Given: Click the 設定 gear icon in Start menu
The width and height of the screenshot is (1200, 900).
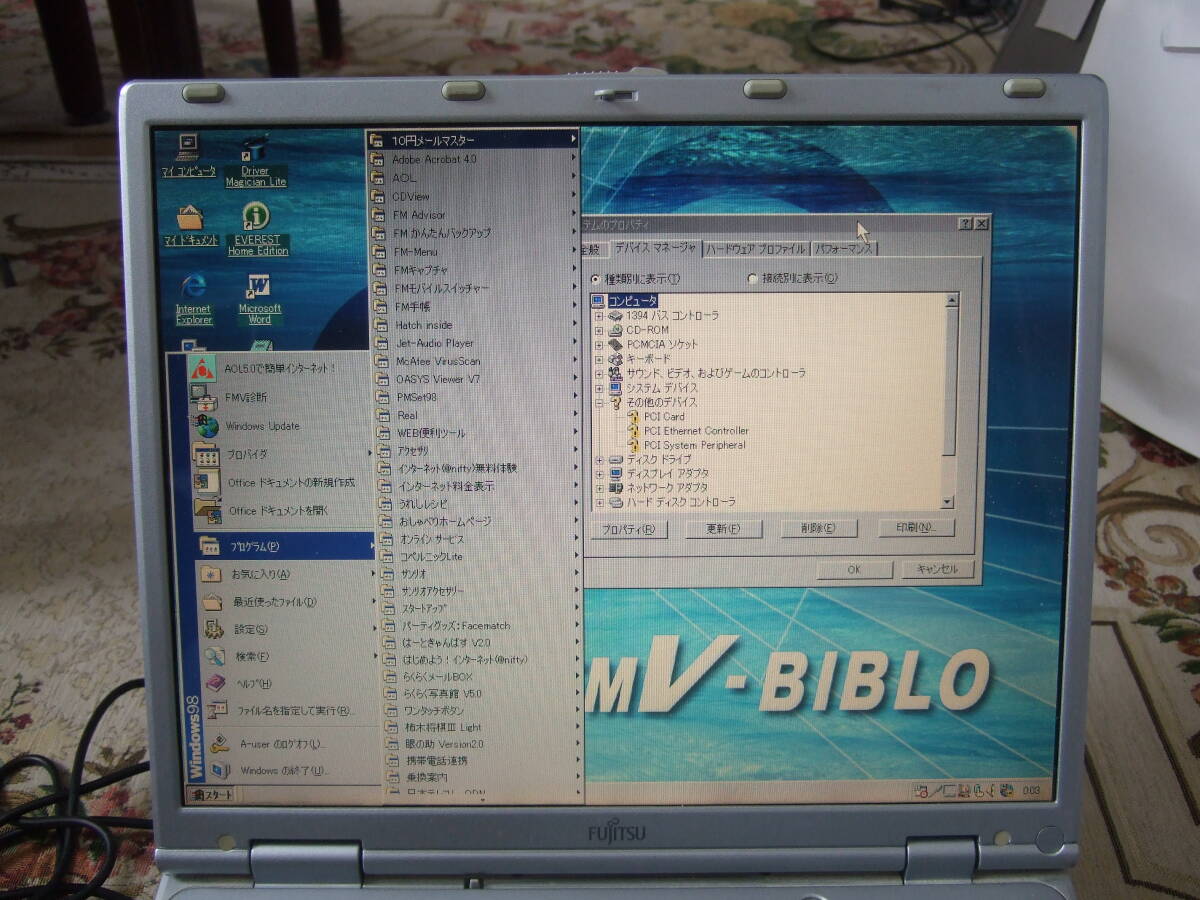Looking at the screenshot, I should (x=214, y=629).
